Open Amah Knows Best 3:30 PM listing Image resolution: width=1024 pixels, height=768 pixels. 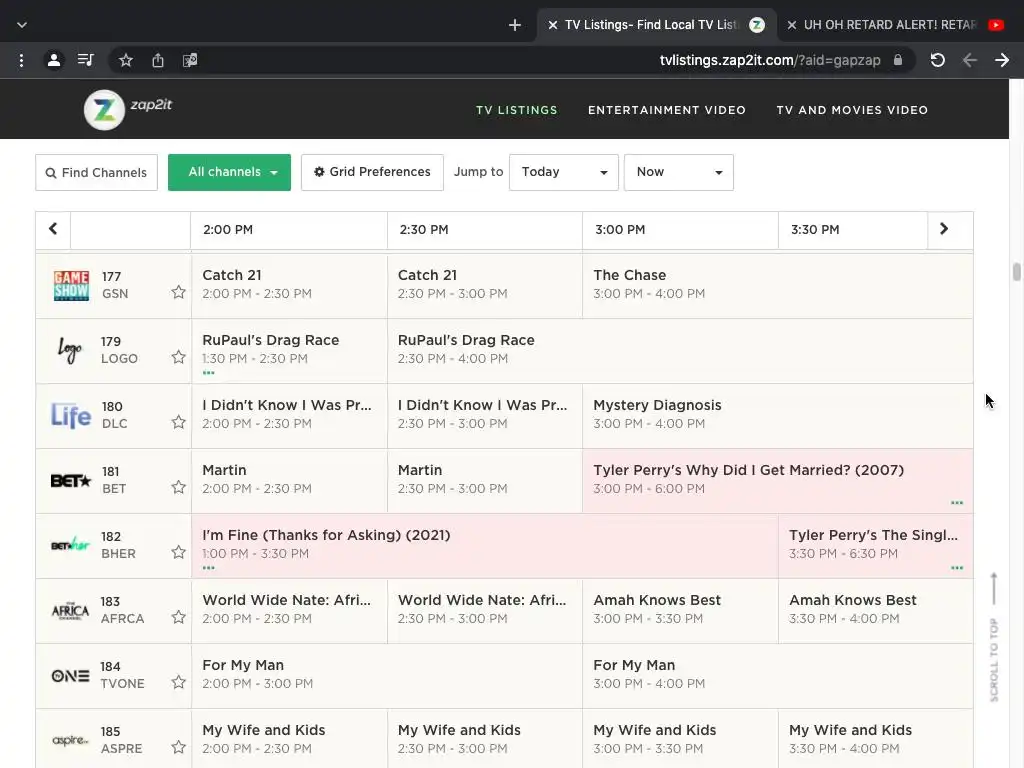875,611
